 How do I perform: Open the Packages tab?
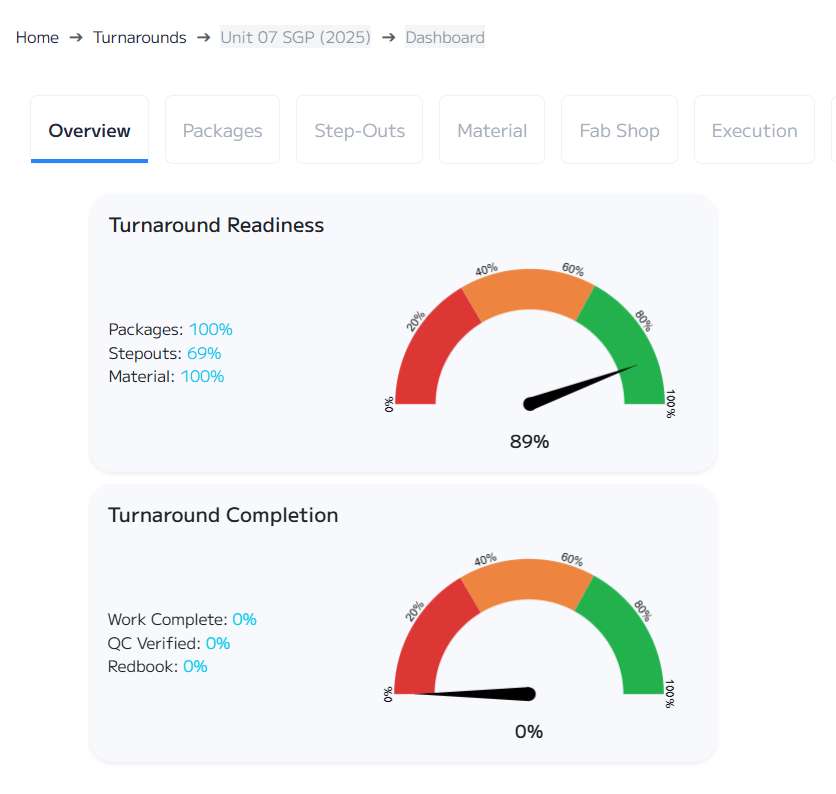[x=222, y=130]
